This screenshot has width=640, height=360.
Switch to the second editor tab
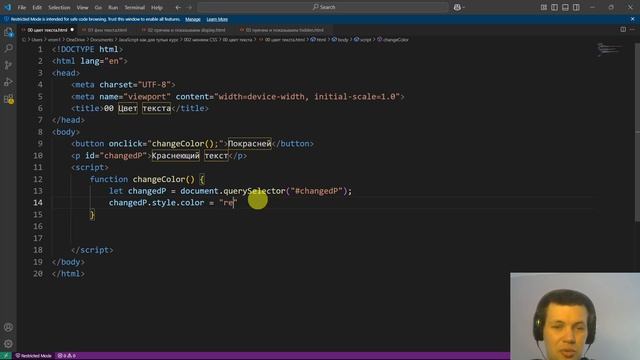(107, 30)
